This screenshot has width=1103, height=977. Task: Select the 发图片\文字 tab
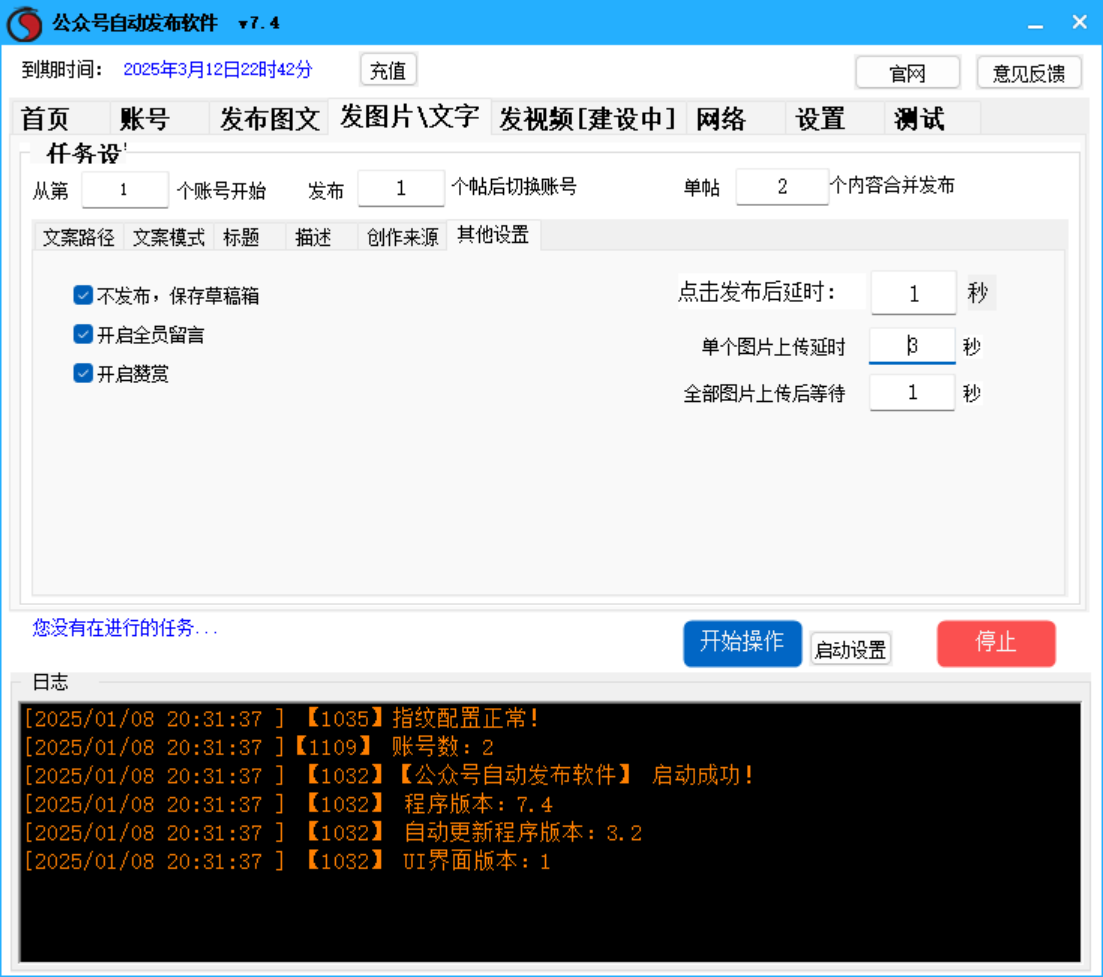click(x=410, y=117)
